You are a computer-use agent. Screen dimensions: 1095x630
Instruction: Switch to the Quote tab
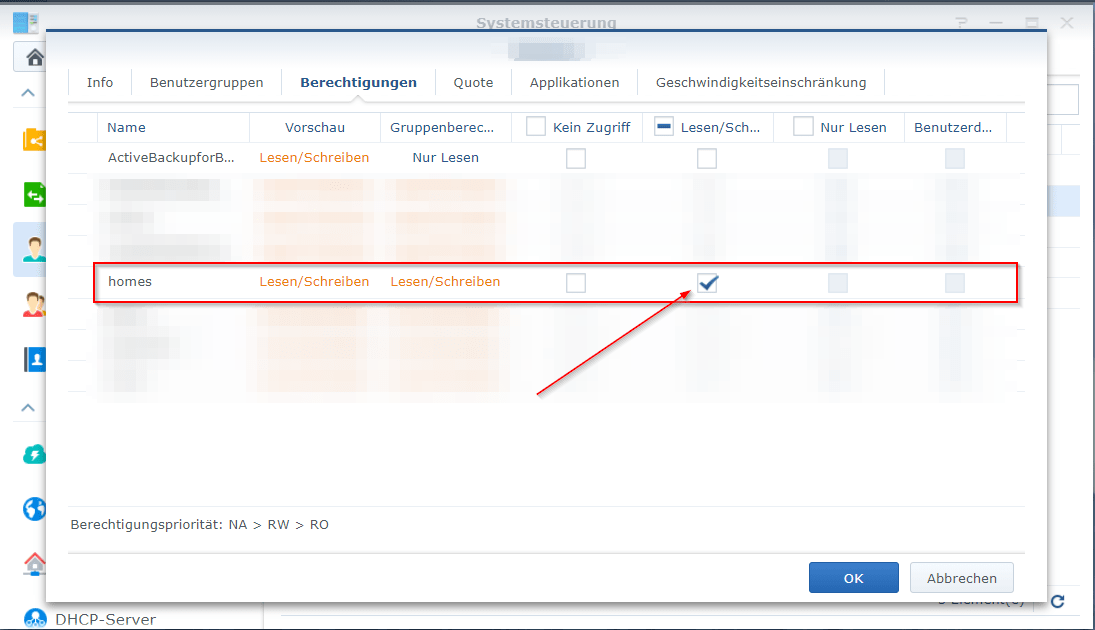click(x=472, y=82)
